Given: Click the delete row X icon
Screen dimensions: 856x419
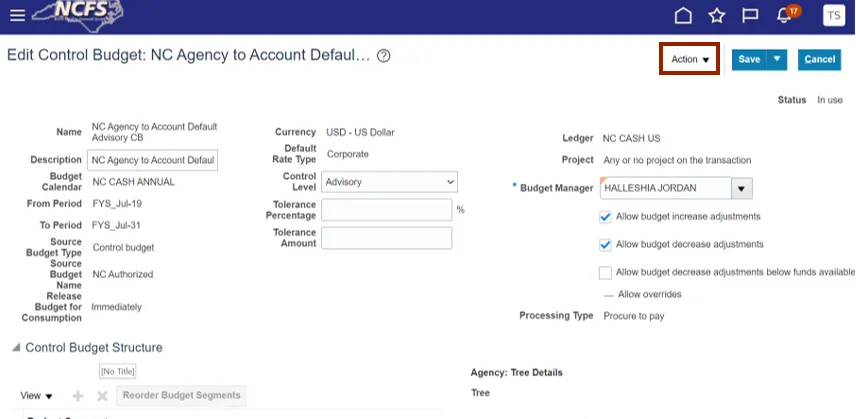Looking at the screenshot, I should coord(102,396).
